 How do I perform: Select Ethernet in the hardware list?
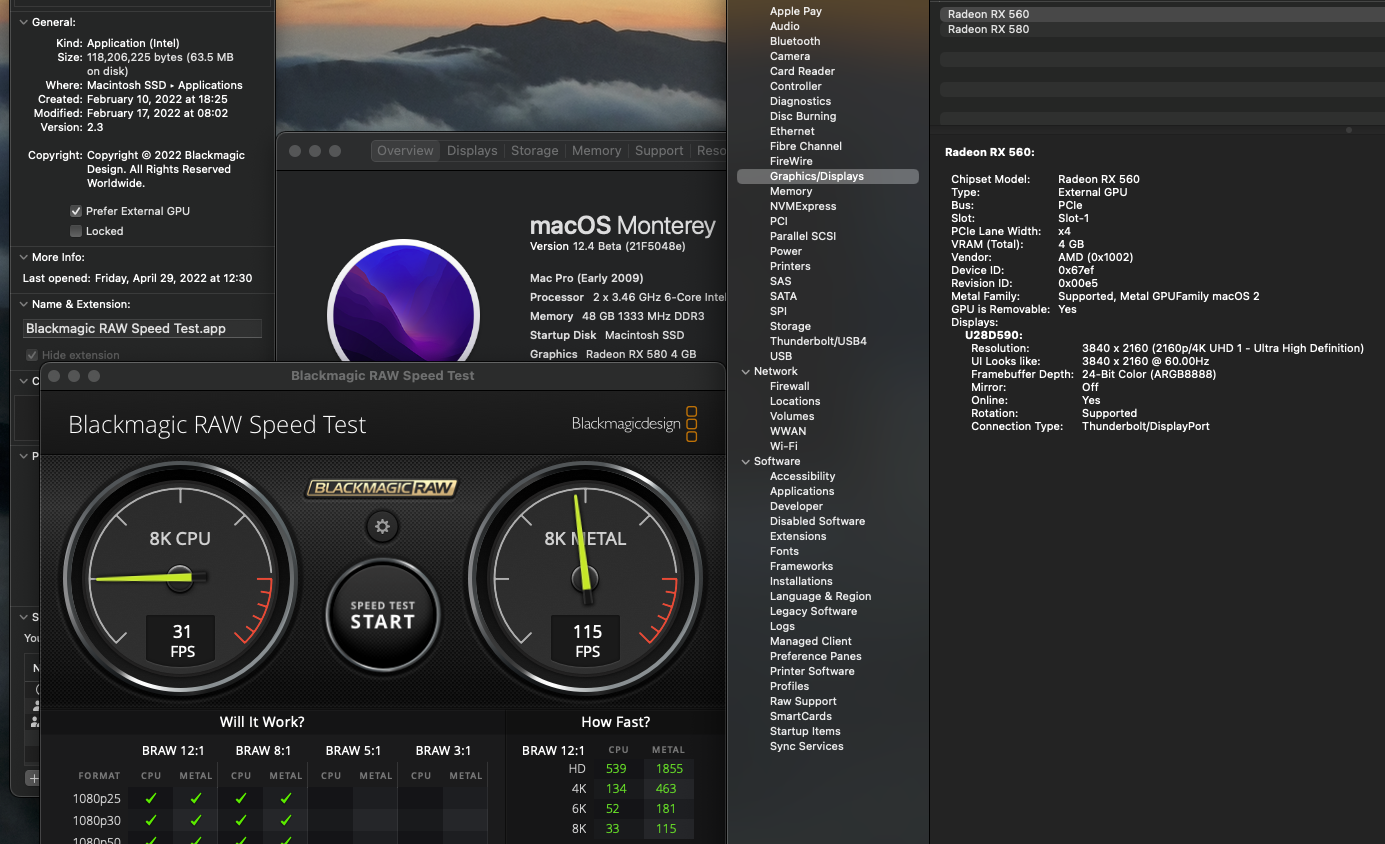[792, 131]
